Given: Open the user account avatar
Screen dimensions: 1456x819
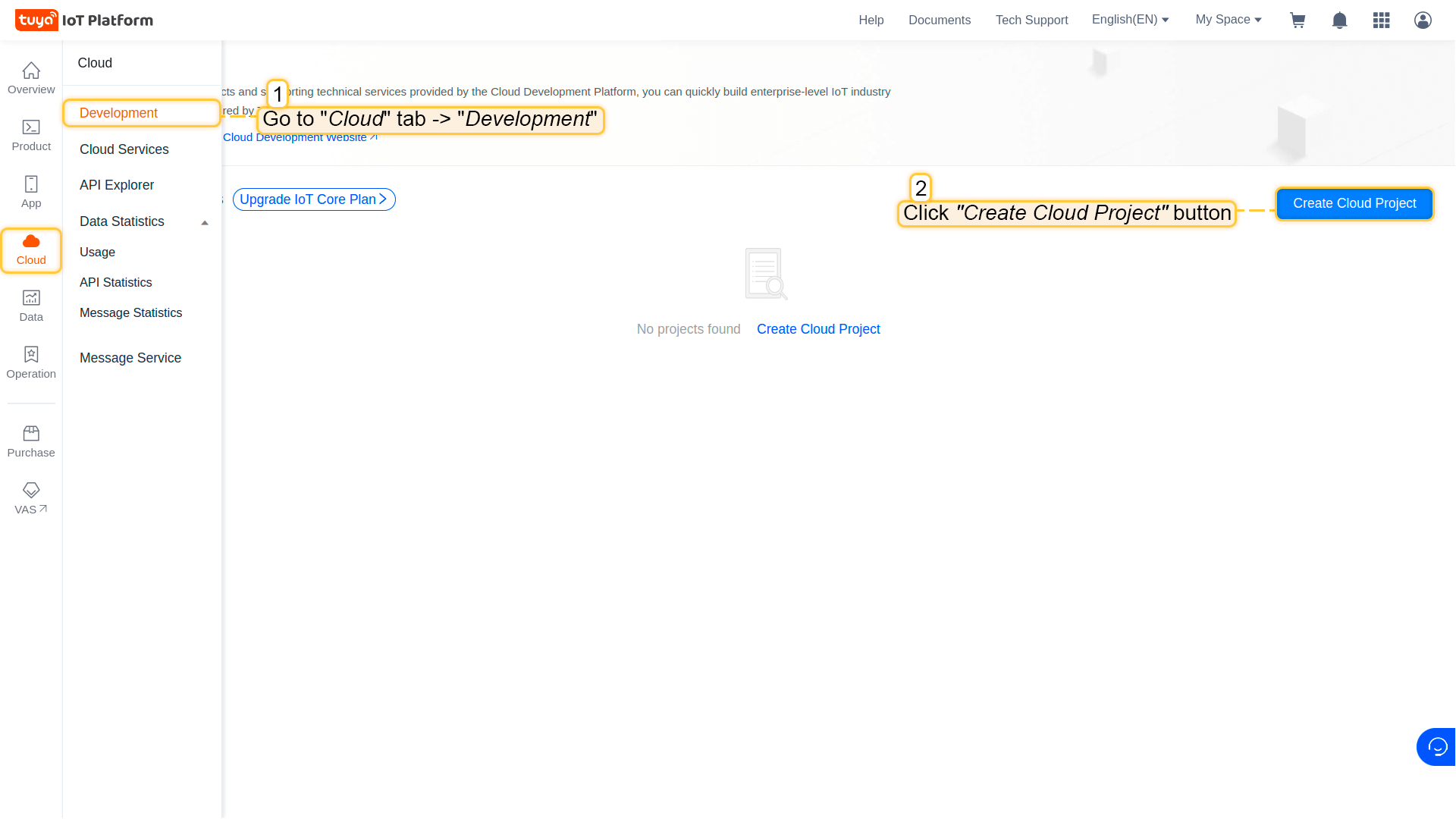Looking at the screenshot, I should coord(1423,20).
